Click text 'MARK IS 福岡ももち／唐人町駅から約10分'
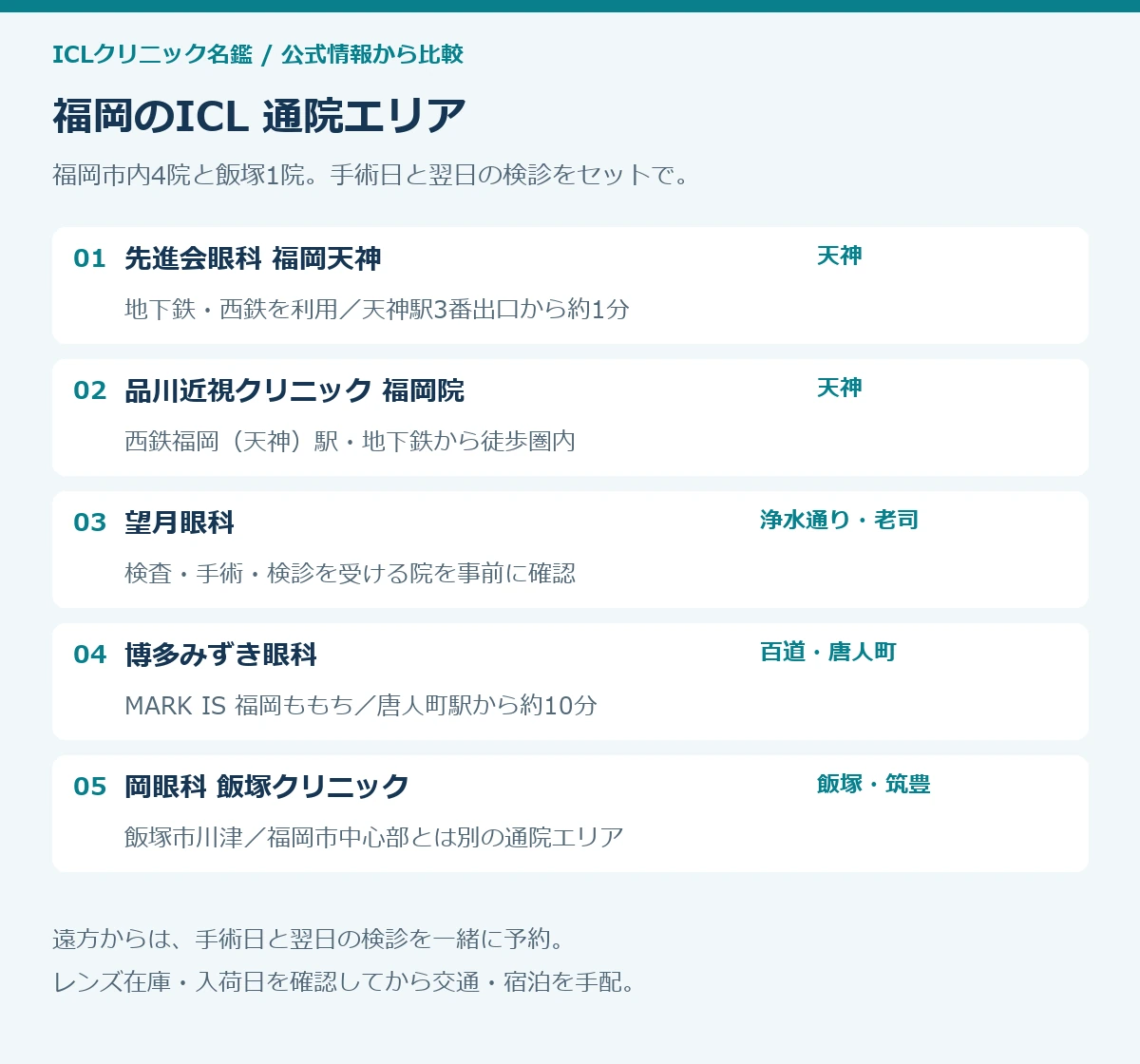Image resolution: width=1140 pixels, height=1064 pixels. point(361,705)
